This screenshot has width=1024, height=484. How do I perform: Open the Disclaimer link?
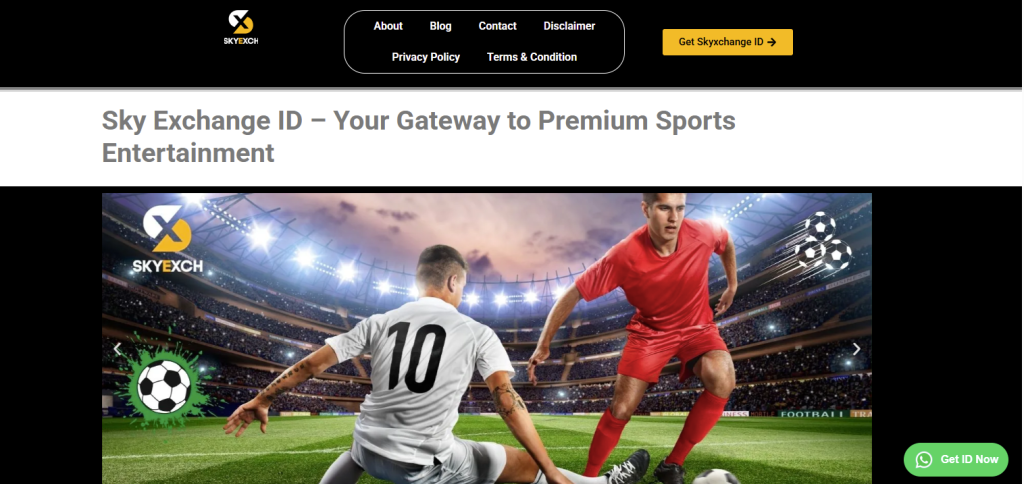[569, 26]
